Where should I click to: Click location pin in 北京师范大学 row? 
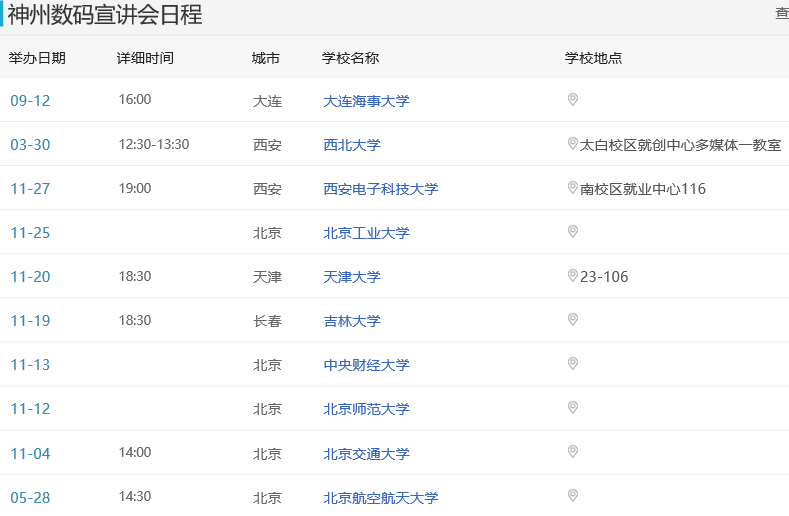pos(573,408)
